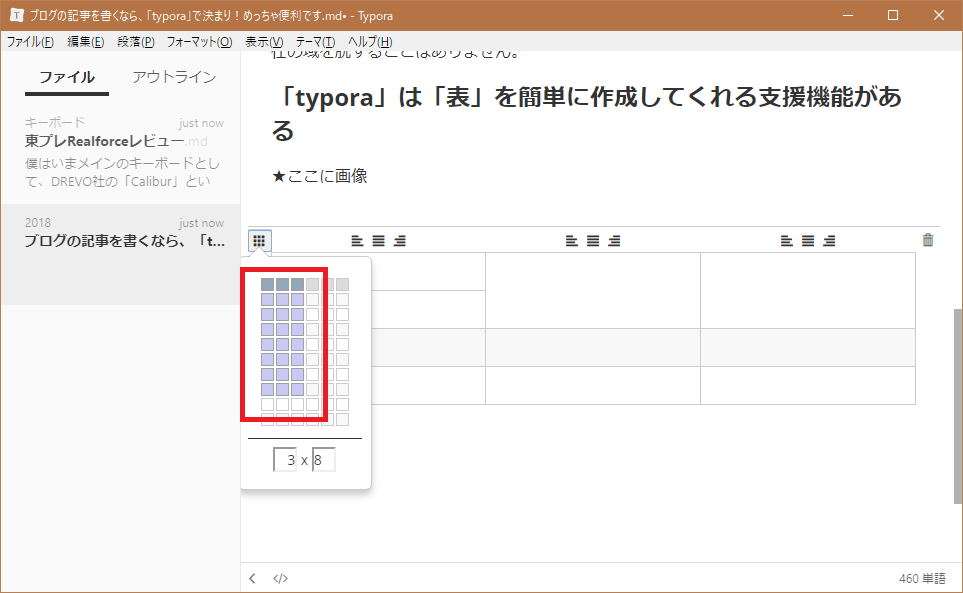Open the 段落(P) menu

tap(136, 41)
